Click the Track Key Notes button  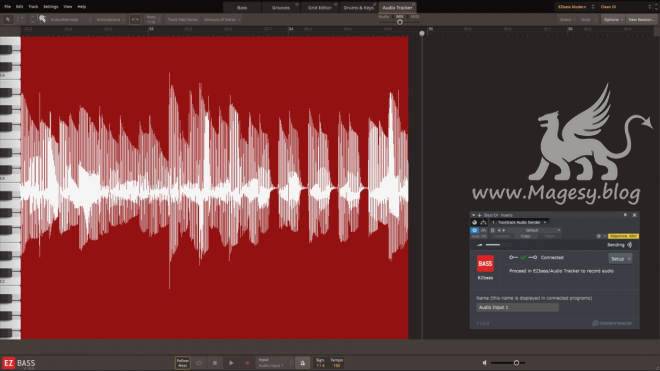point(183,19)
